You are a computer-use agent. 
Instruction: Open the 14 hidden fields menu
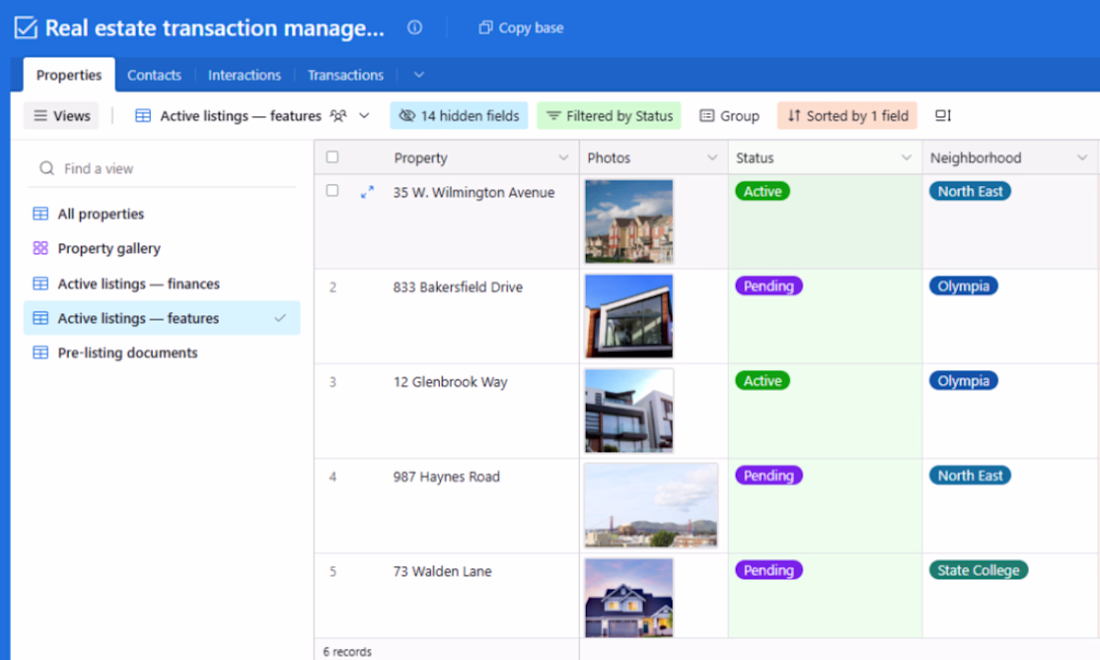(459, 116)
